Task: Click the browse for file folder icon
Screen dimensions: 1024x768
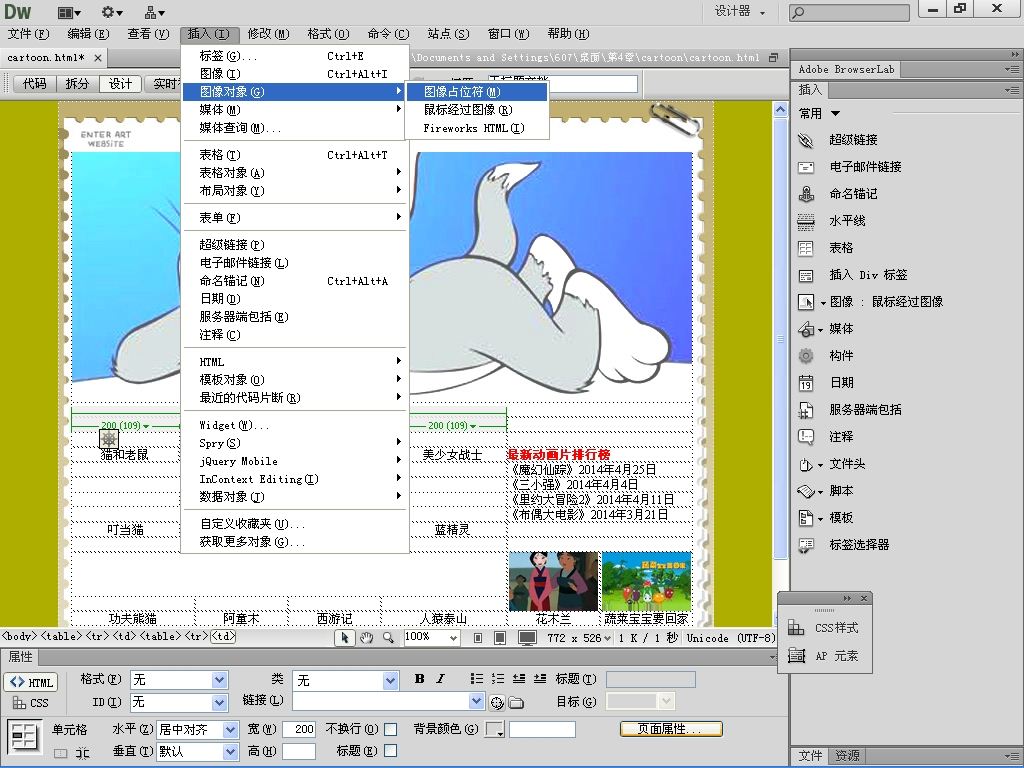Action: [517, 703]
